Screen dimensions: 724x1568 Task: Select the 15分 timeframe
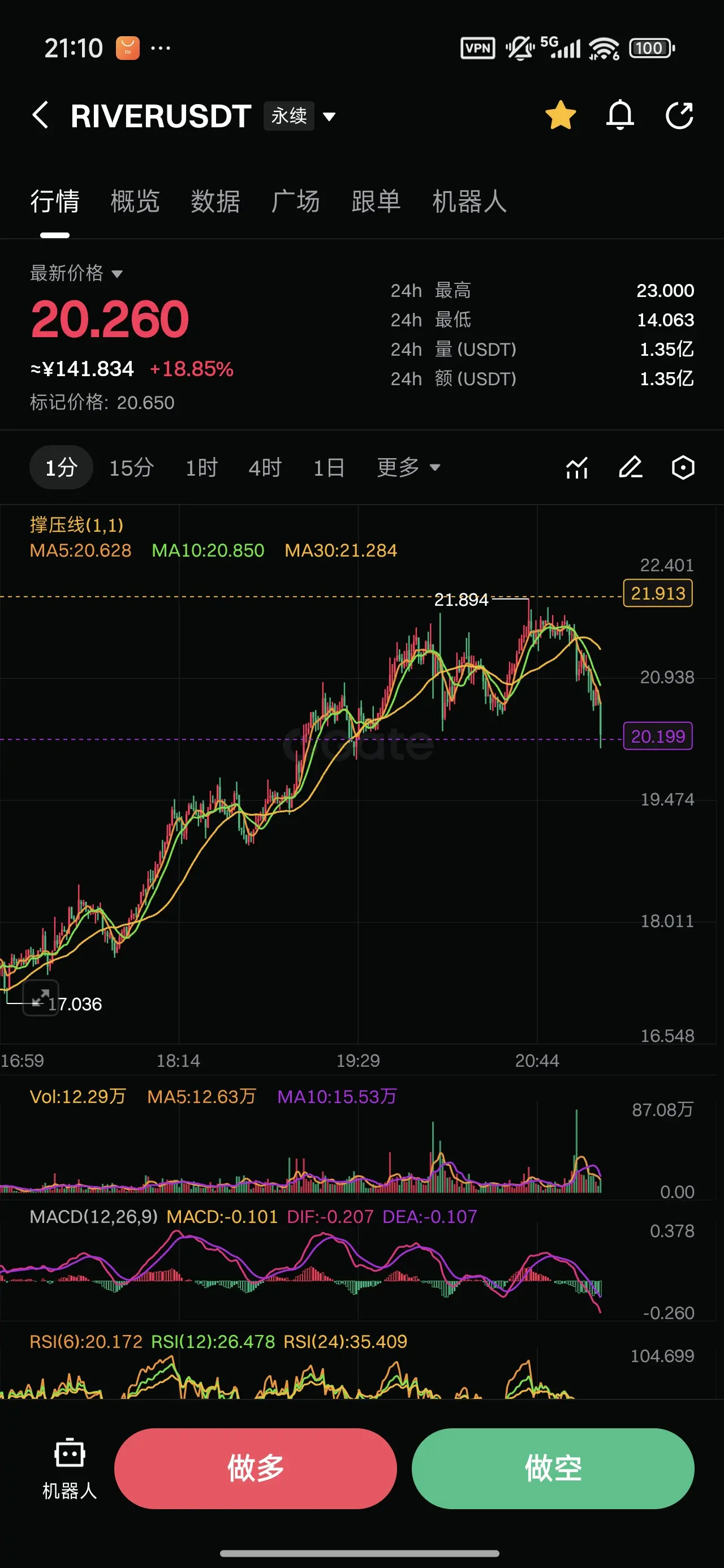tap(132, 467)
